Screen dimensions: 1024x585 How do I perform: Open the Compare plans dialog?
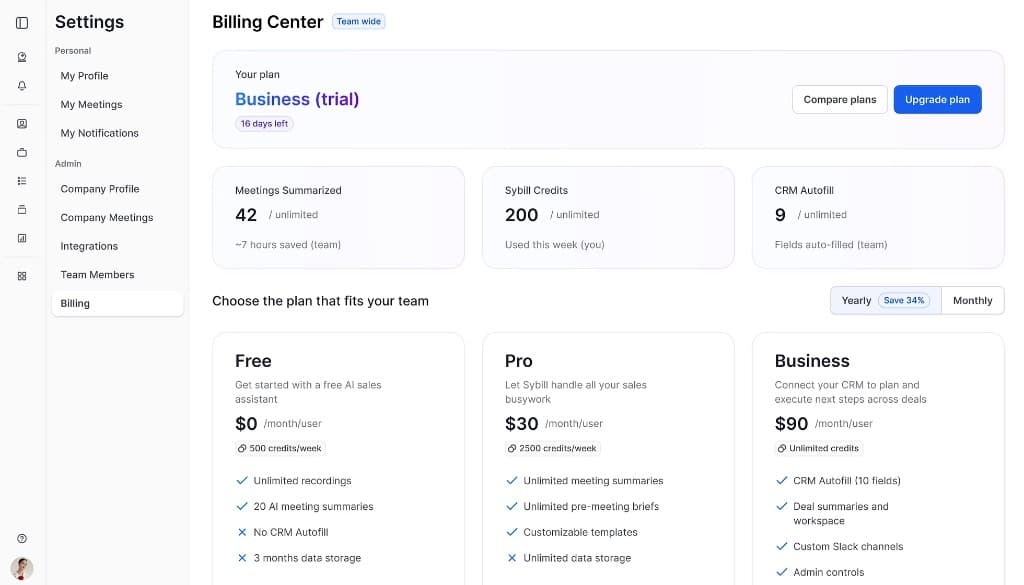point(840,99)
